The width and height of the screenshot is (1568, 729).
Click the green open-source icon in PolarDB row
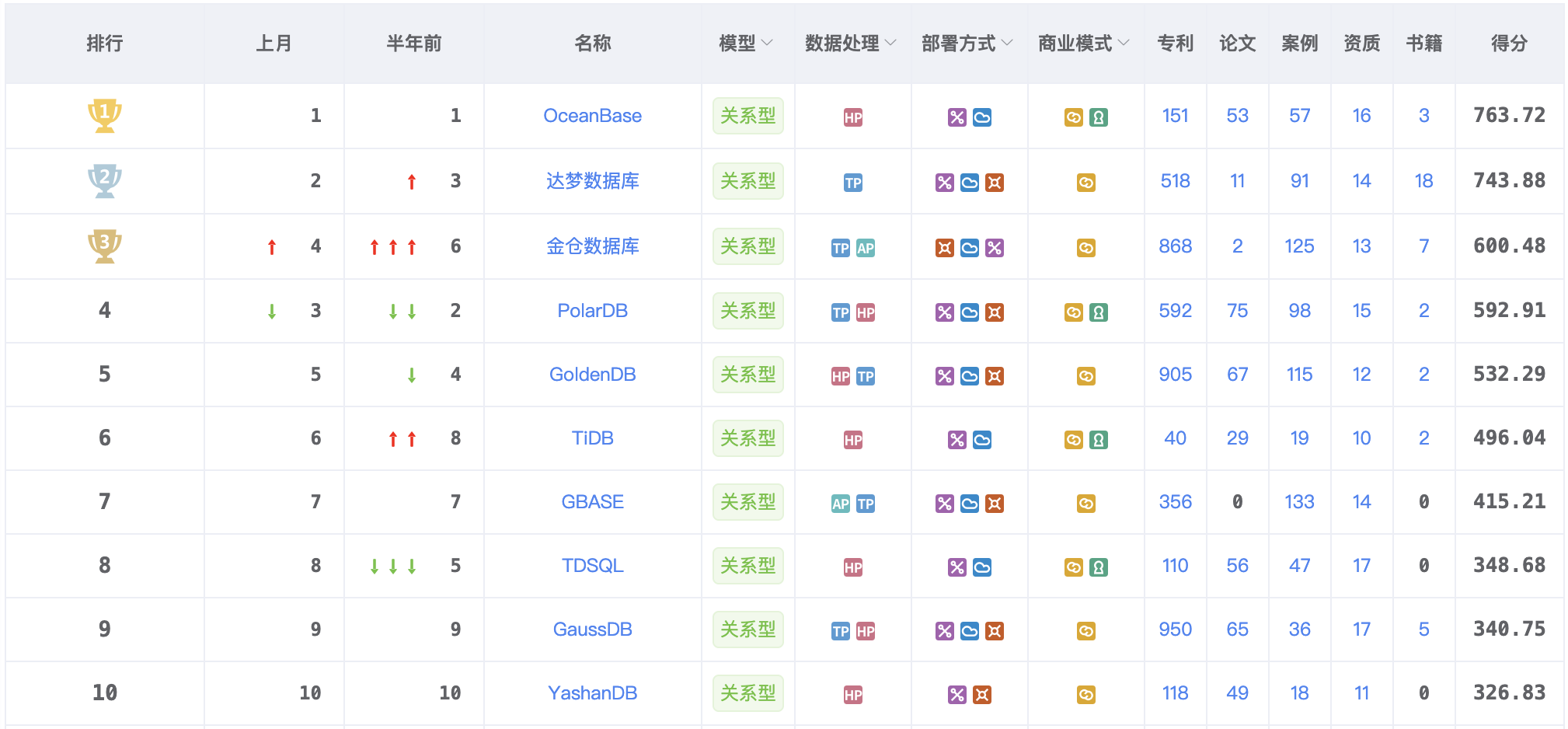(x=1099, y=312)
